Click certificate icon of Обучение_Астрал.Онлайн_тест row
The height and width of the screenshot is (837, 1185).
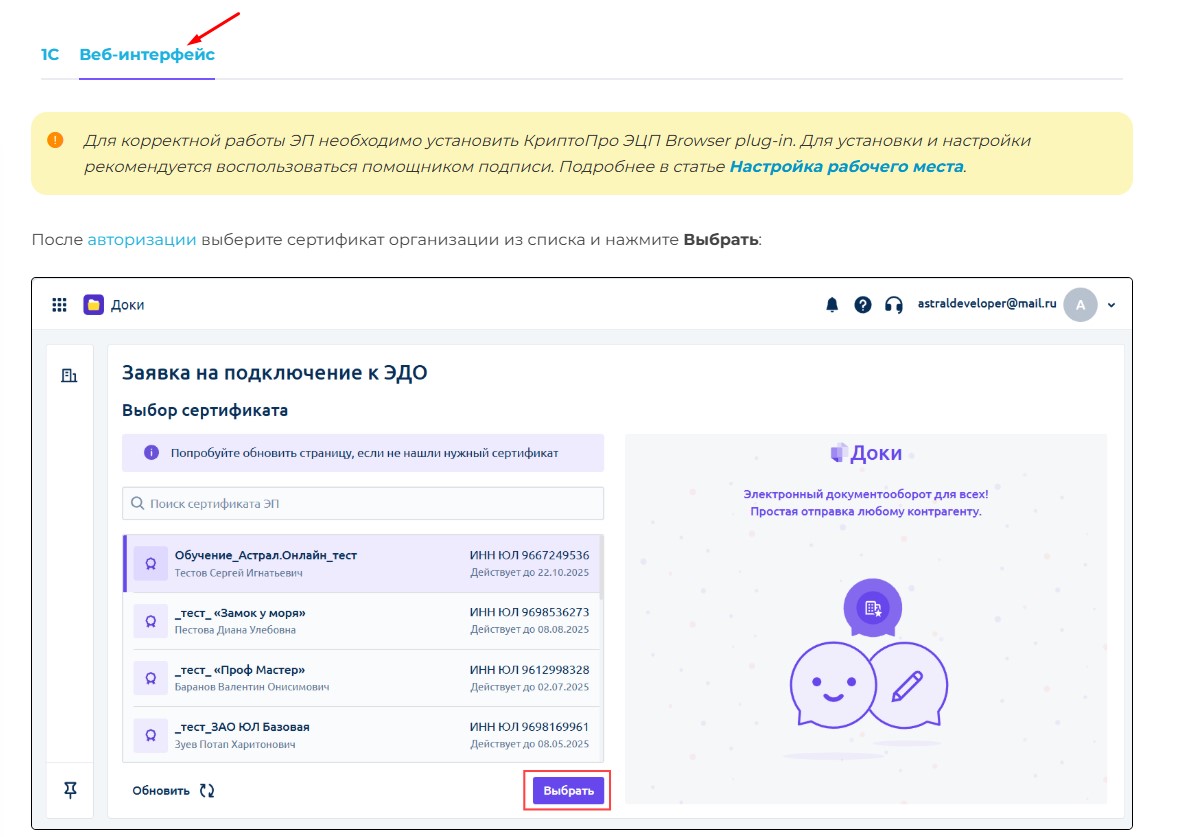click(x=150, y=564)
